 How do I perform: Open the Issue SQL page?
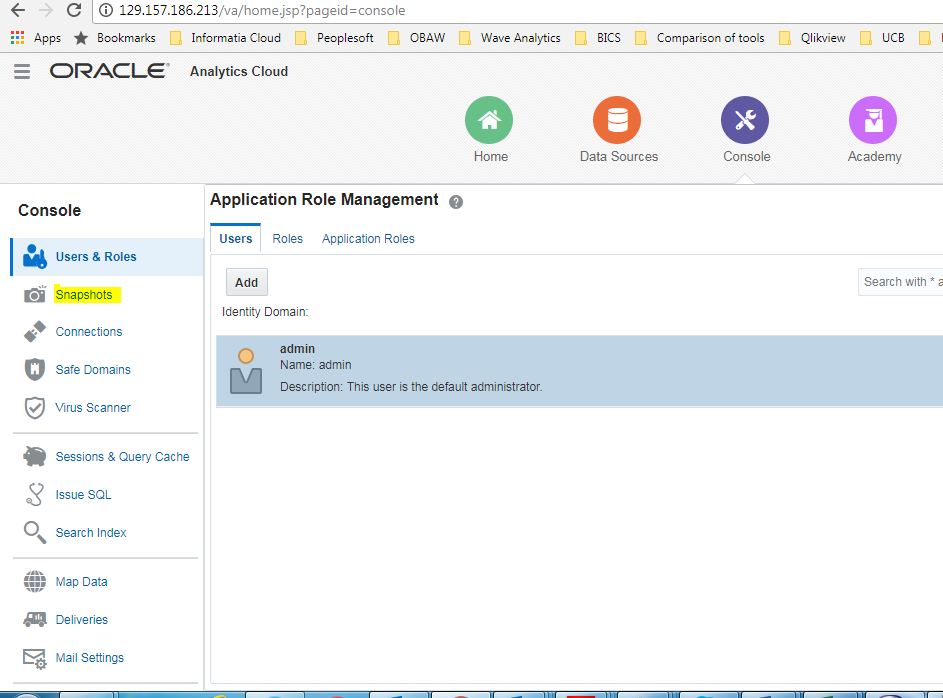click(x=83, y=495)
